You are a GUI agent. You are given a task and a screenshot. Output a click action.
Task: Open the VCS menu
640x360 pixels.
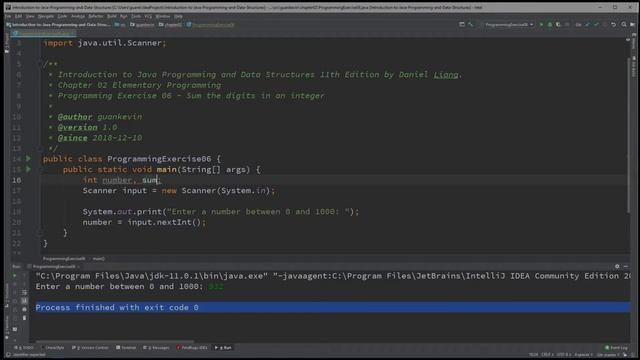[x=148, y=16]
